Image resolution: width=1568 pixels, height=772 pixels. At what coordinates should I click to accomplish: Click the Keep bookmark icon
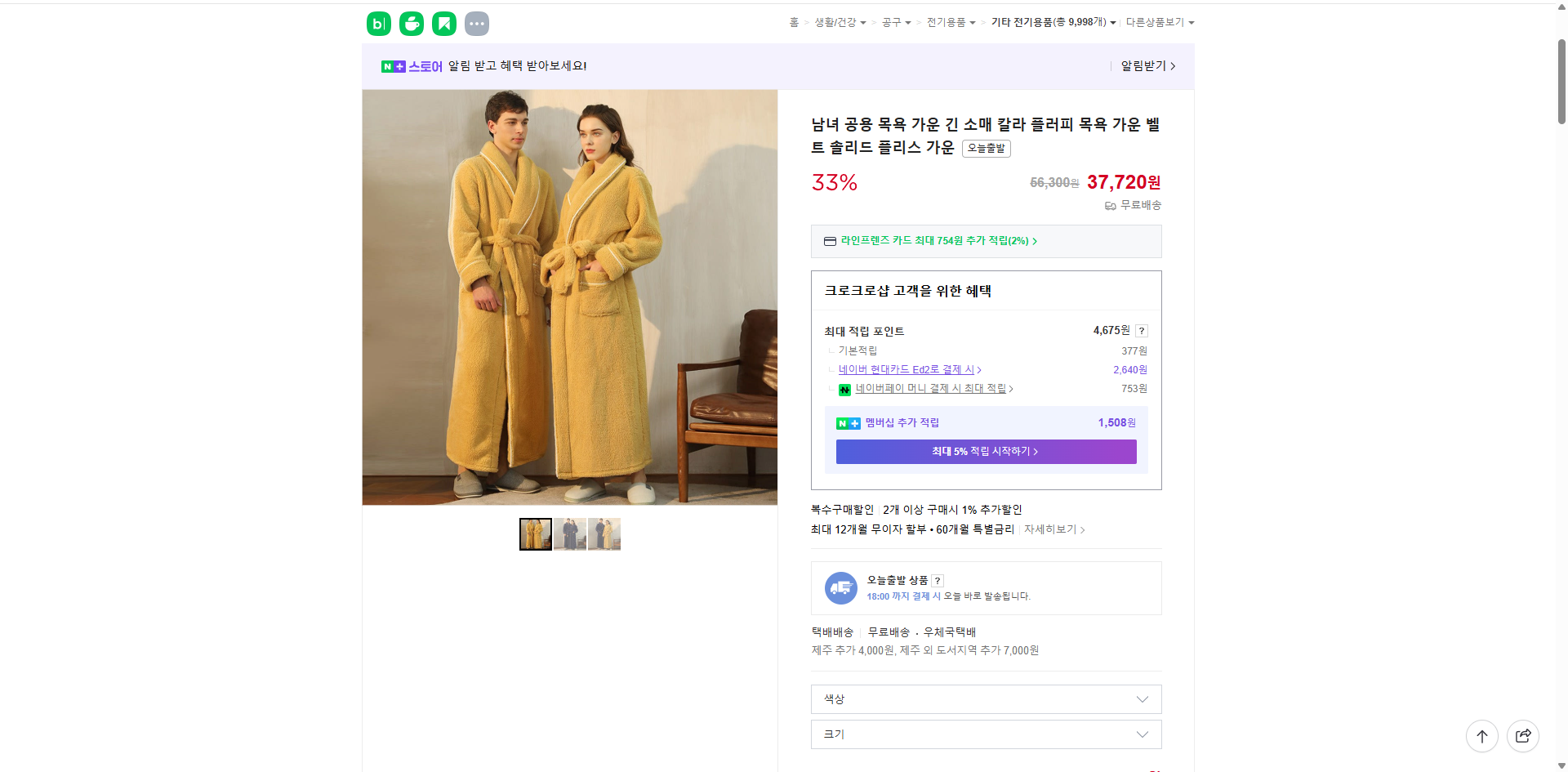(443, 24)
